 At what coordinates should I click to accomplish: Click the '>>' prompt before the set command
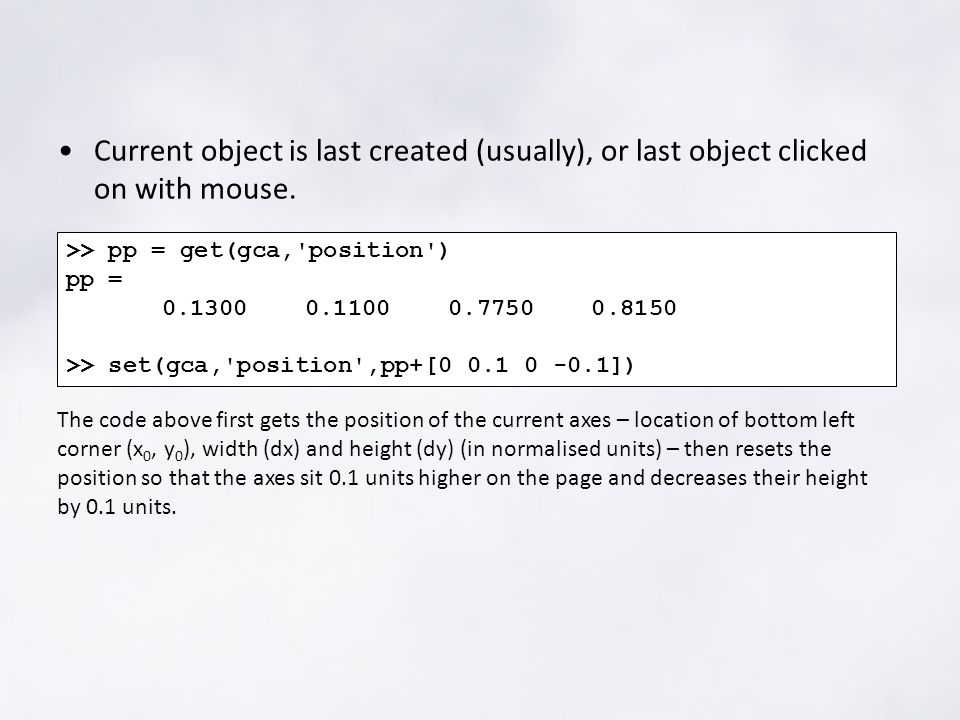tap(80, 366)
